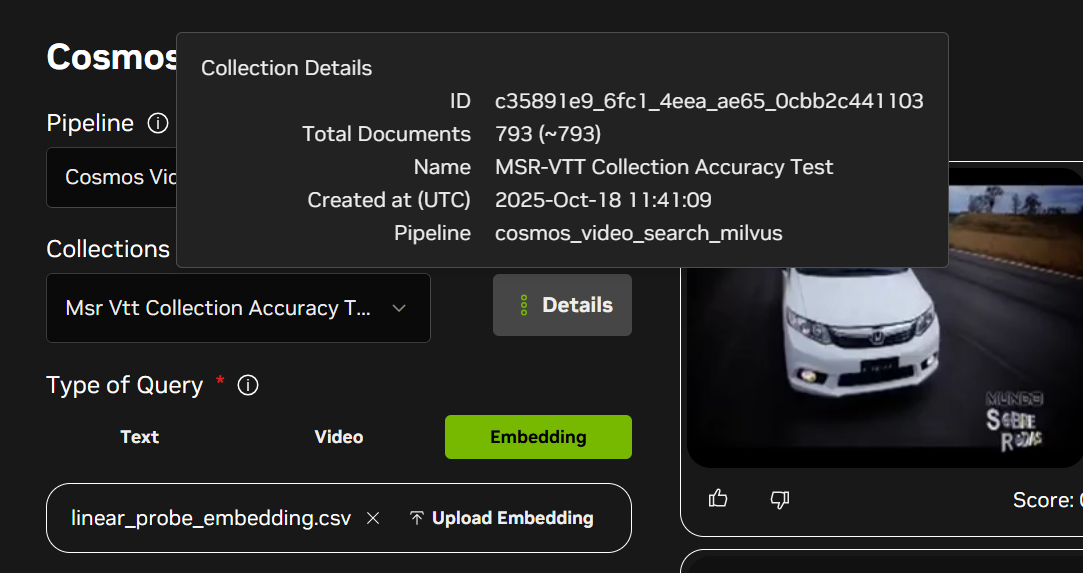Click cosmos_video_search_milvus in the details popup
The width and height of the screenshot is (1083, 573).
[638, 233]
